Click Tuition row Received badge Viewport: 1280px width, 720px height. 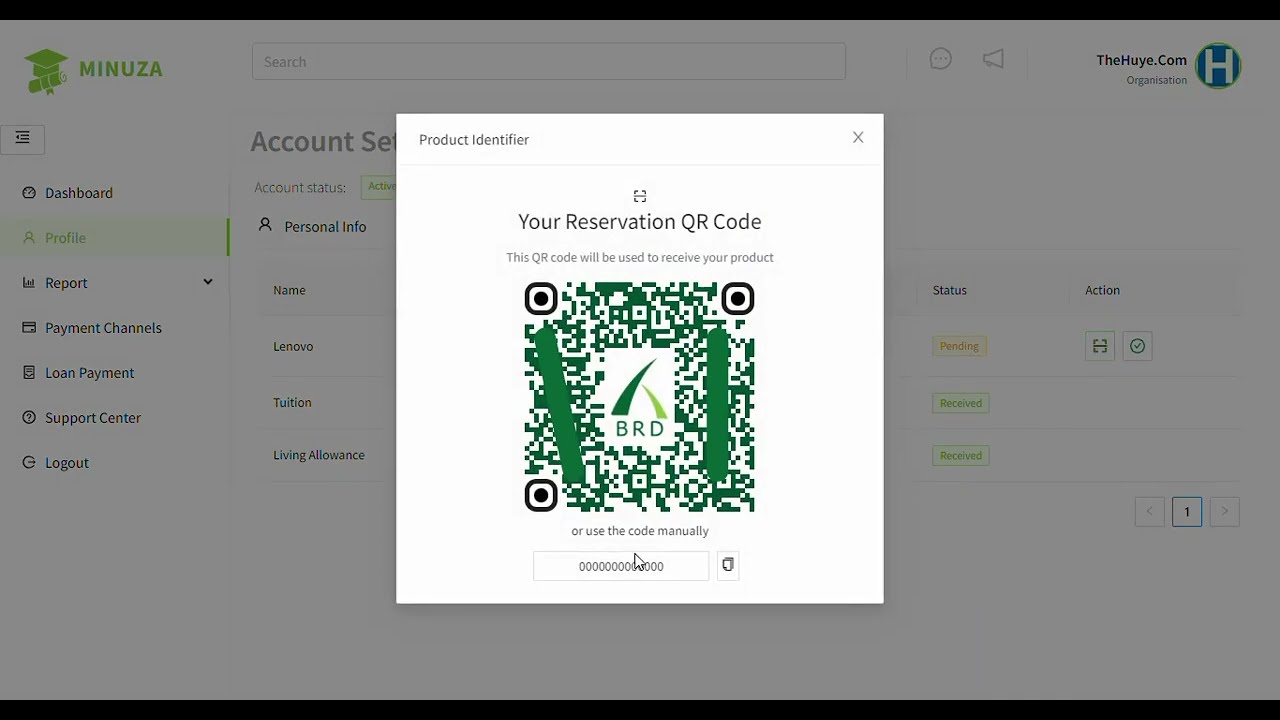pyautogui.click(x=961, y=403)
